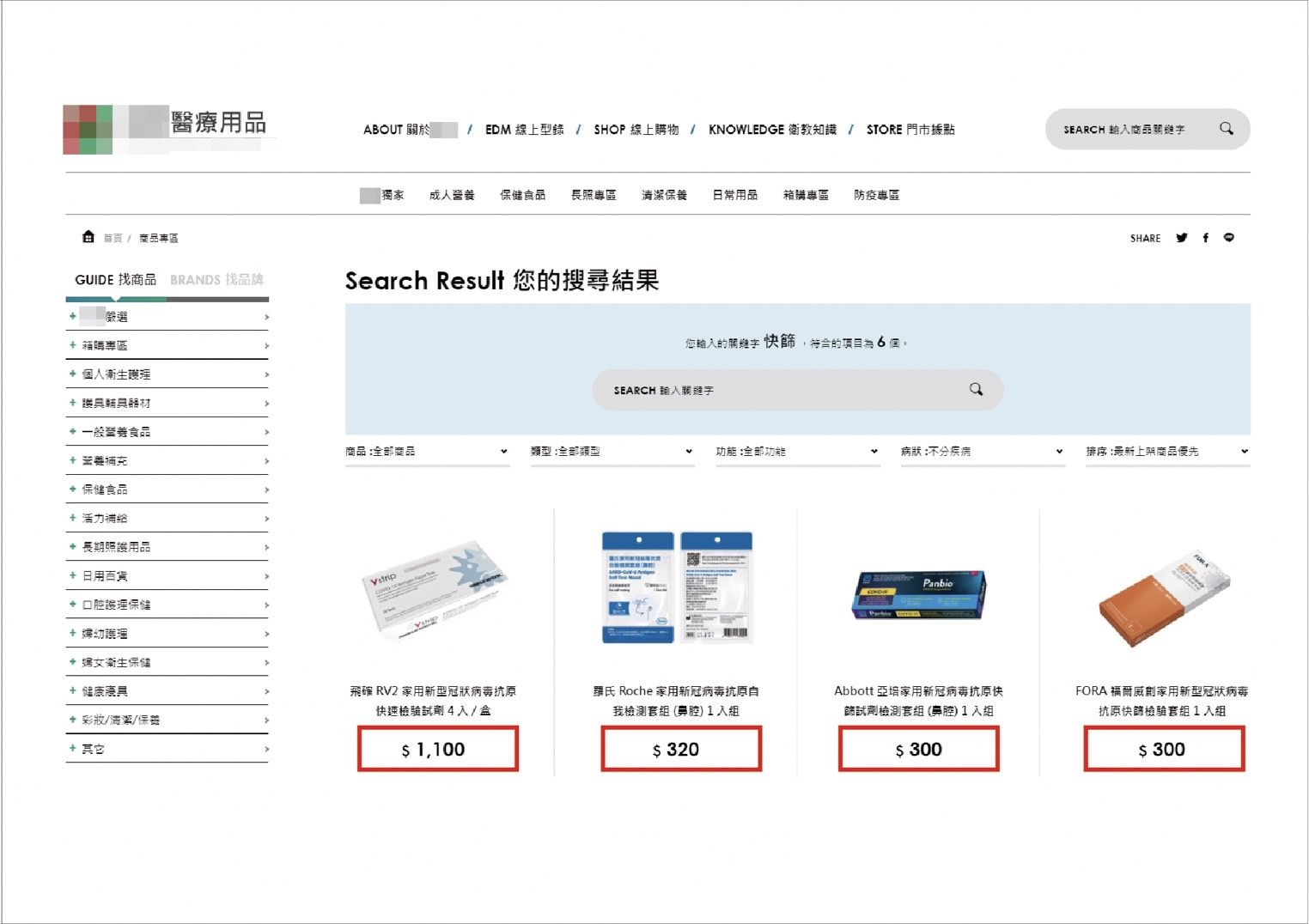Expand the 活力補給 sidebar category
Viewport: 1309px width, 924px height.
coord(167,519)
